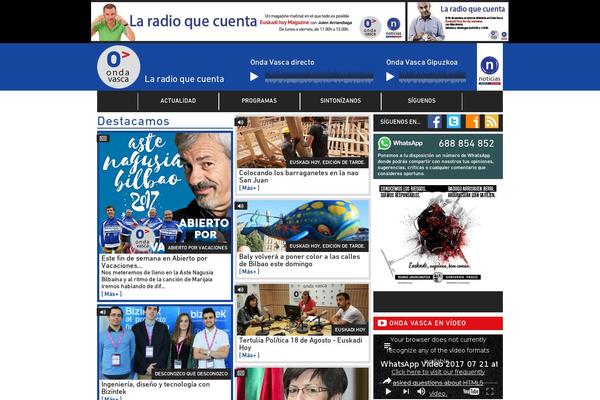Screen dimensions: 600x400
Task: Open the Programas menu
Action: click(x=259, y=101)
